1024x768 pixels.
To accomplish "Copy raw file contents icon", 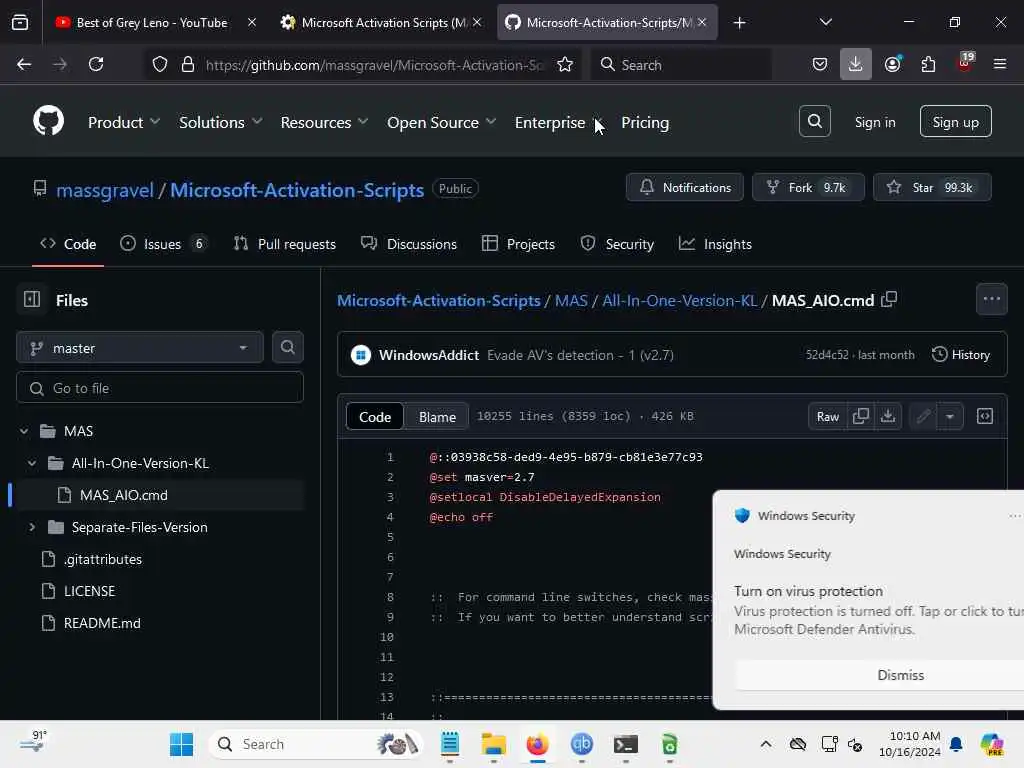I will [861, 416].
